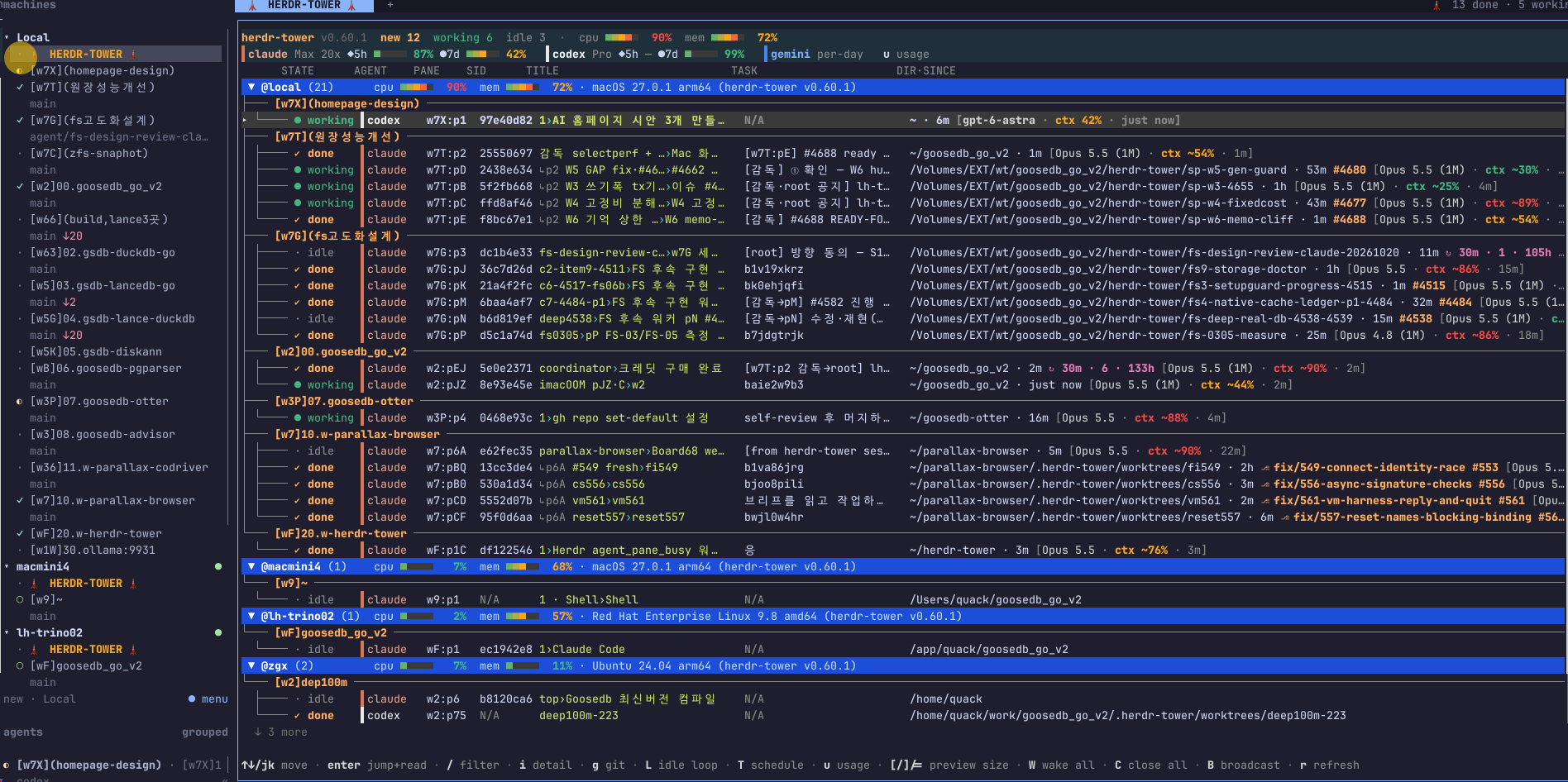This screenshot has width=1568, height=782.
Task: Click the hollow circle icon beside [w9]~
Action: (x=20, y=600)
